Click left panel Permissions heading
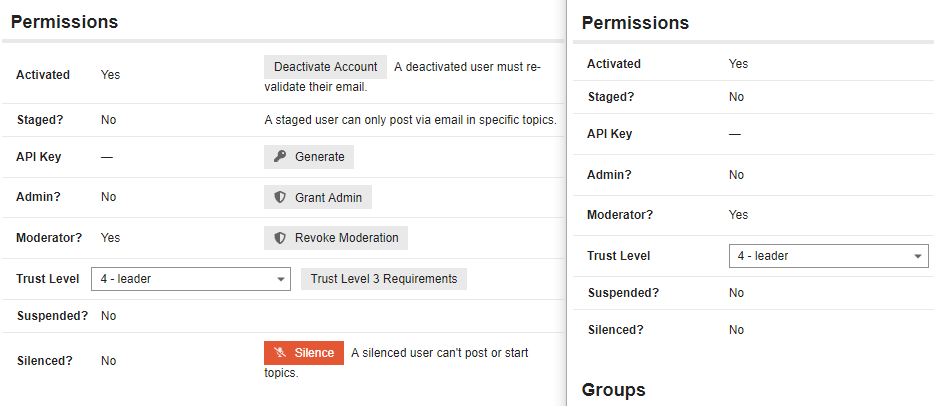The height and width of the screenshot is (406, 934). 64,22
